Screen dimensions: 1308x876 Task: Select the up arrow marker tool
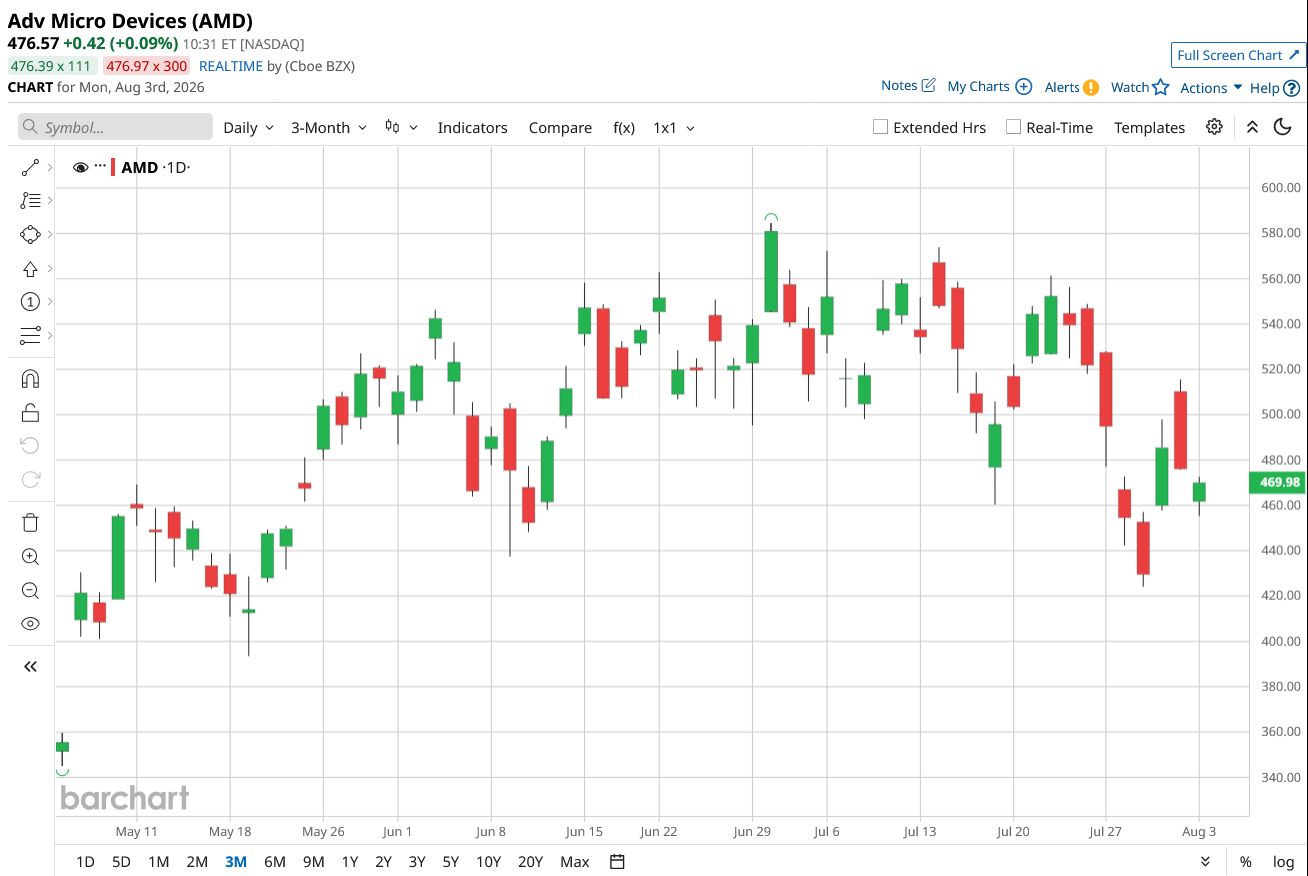click(30, 268)
